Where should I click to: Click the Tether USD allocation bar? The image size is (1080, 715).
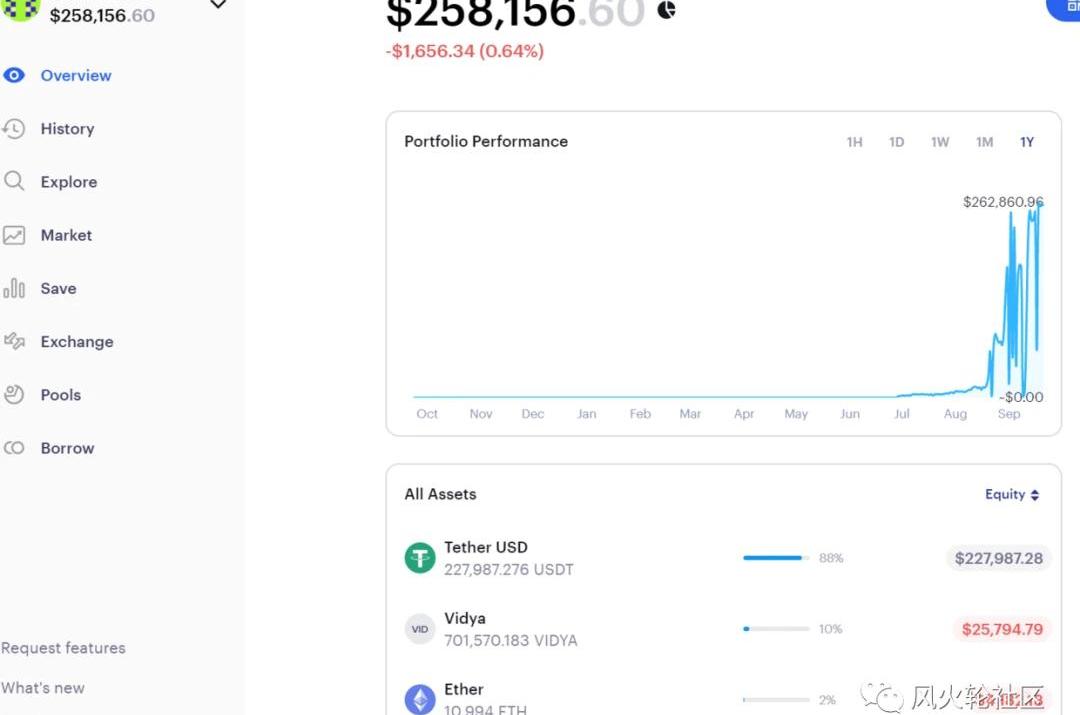(775, 558)
